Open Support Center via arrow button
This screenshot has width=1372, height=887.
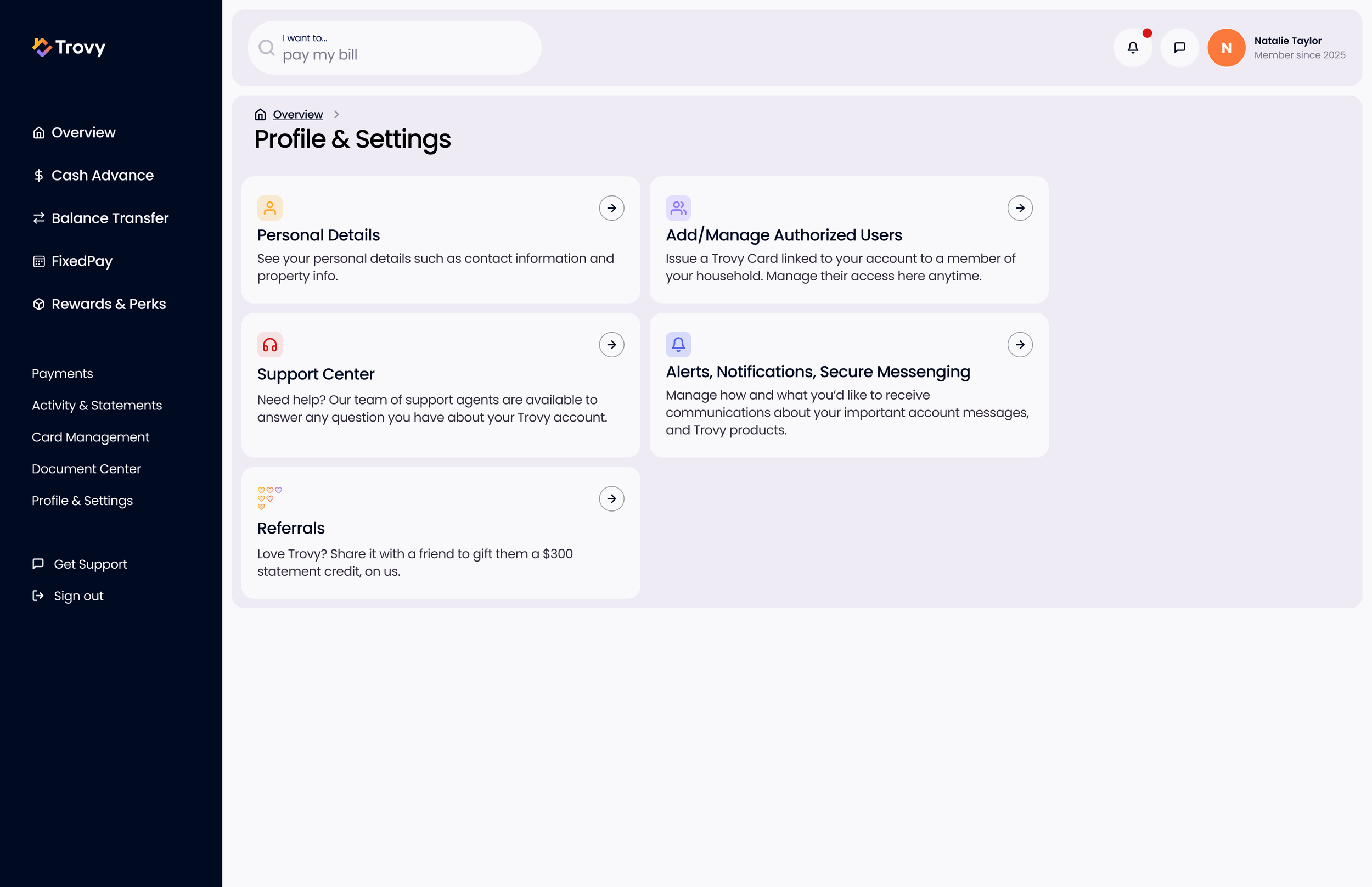pyautogui.click(x=611, y=345)
